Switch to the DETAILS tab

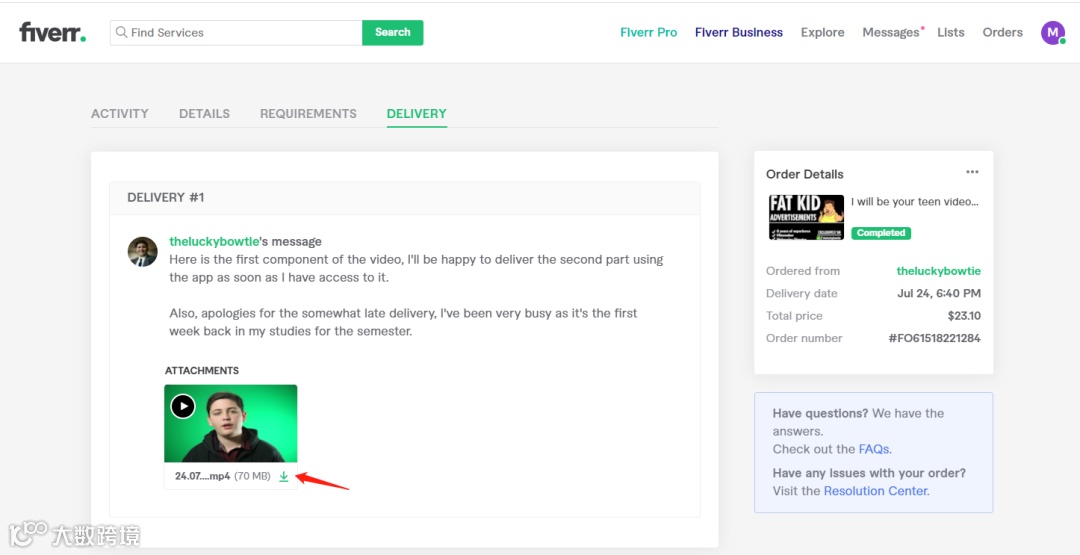[205, 114]
